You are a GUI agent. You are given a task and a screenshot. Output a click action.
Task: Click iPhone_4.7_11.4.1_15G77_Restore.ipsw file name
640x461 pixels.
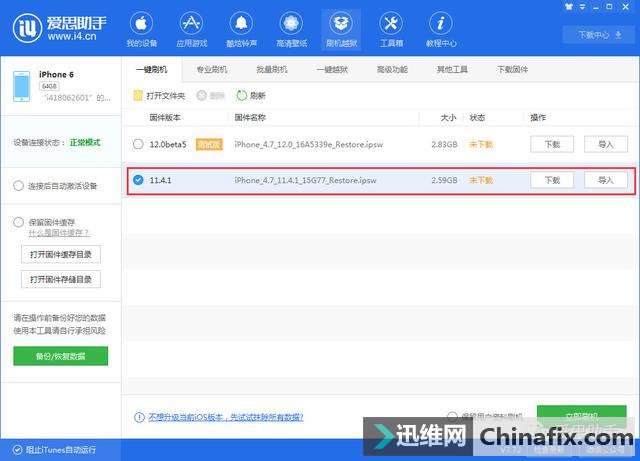[305, 180]
